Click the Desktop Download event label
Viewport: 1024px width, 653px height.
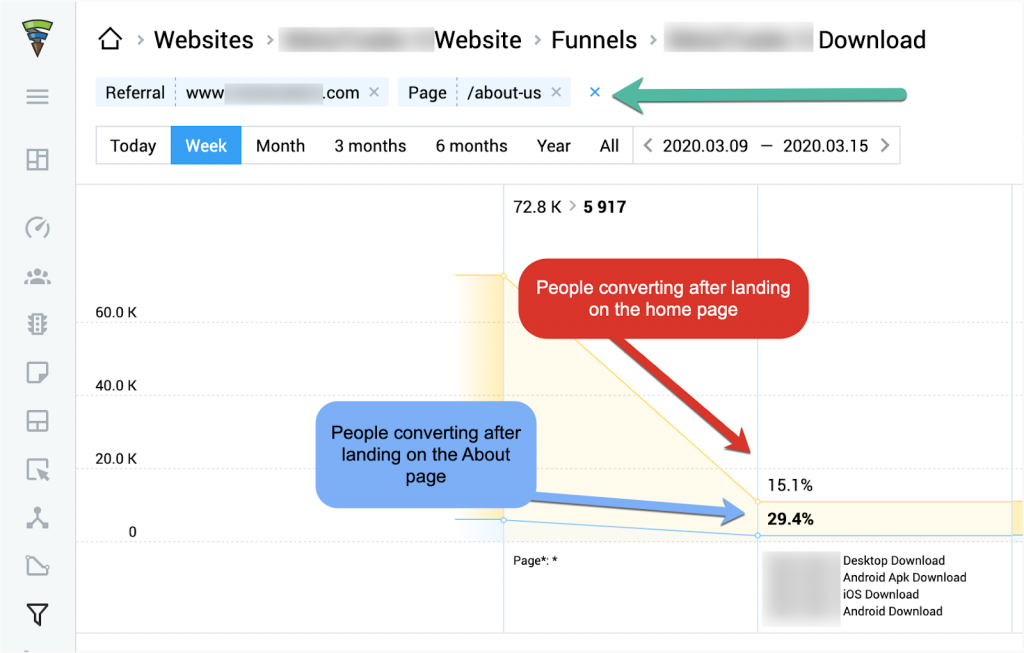(893, 560)
